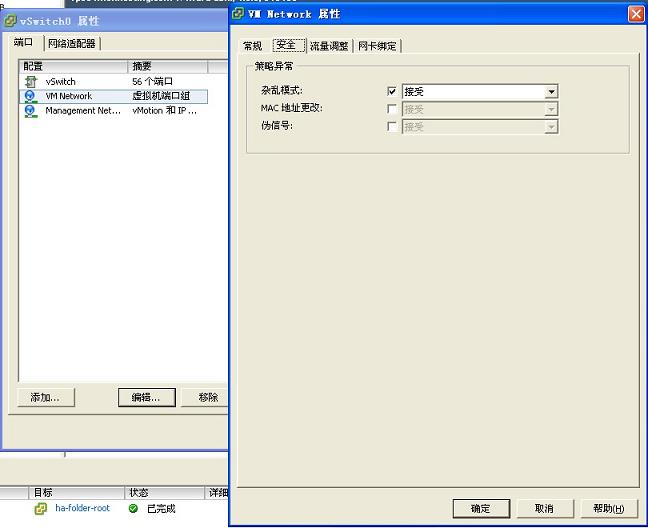Open the 伪信号 dropdown

point(551,127)
